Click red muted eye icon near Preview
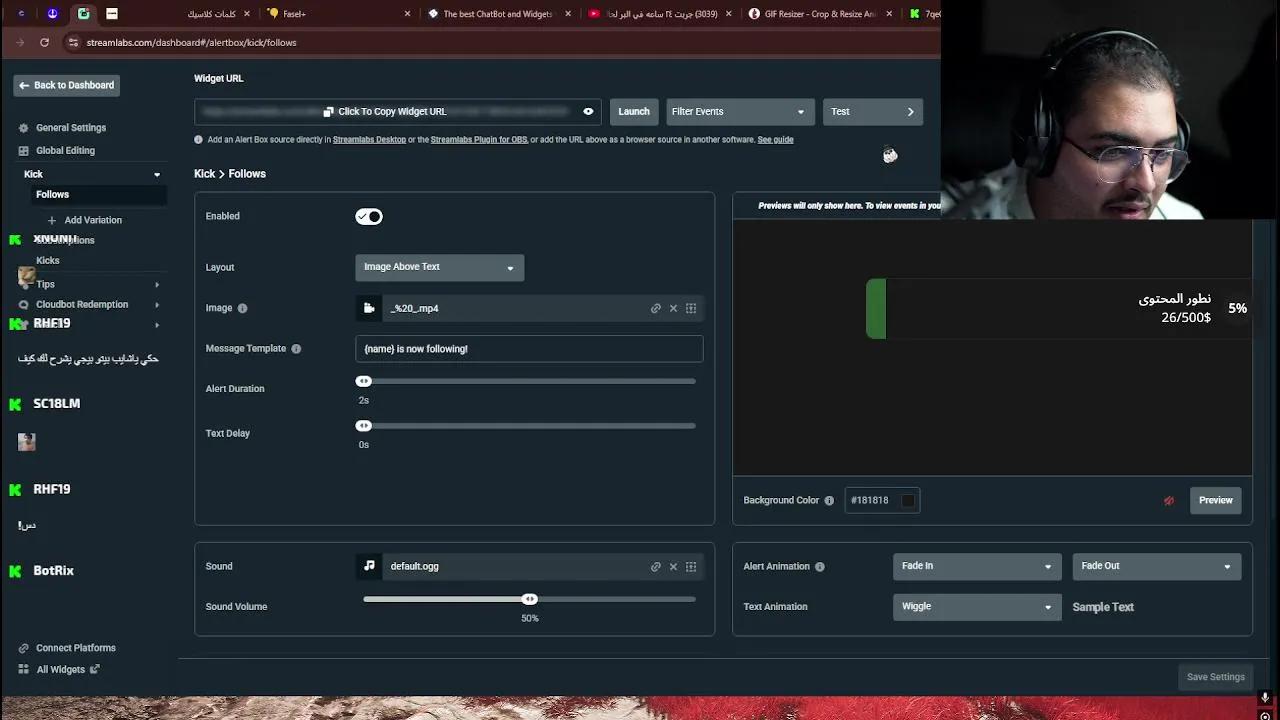Image resolution: width=1280 pixels, height=720 pixels. (x=1169, y=501)
